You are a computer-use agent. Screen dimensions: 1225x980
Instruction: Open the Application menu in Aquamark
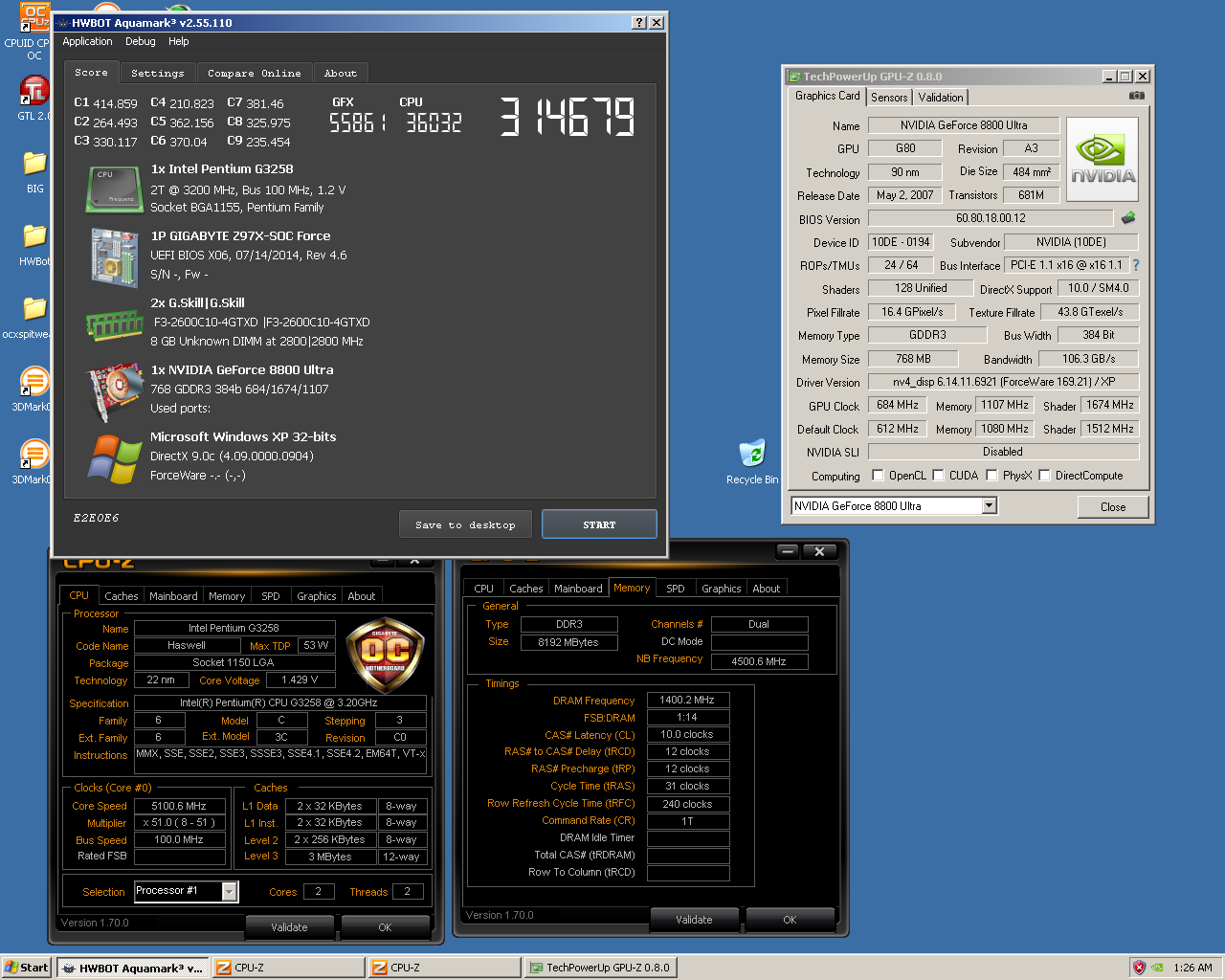(87, 41)
